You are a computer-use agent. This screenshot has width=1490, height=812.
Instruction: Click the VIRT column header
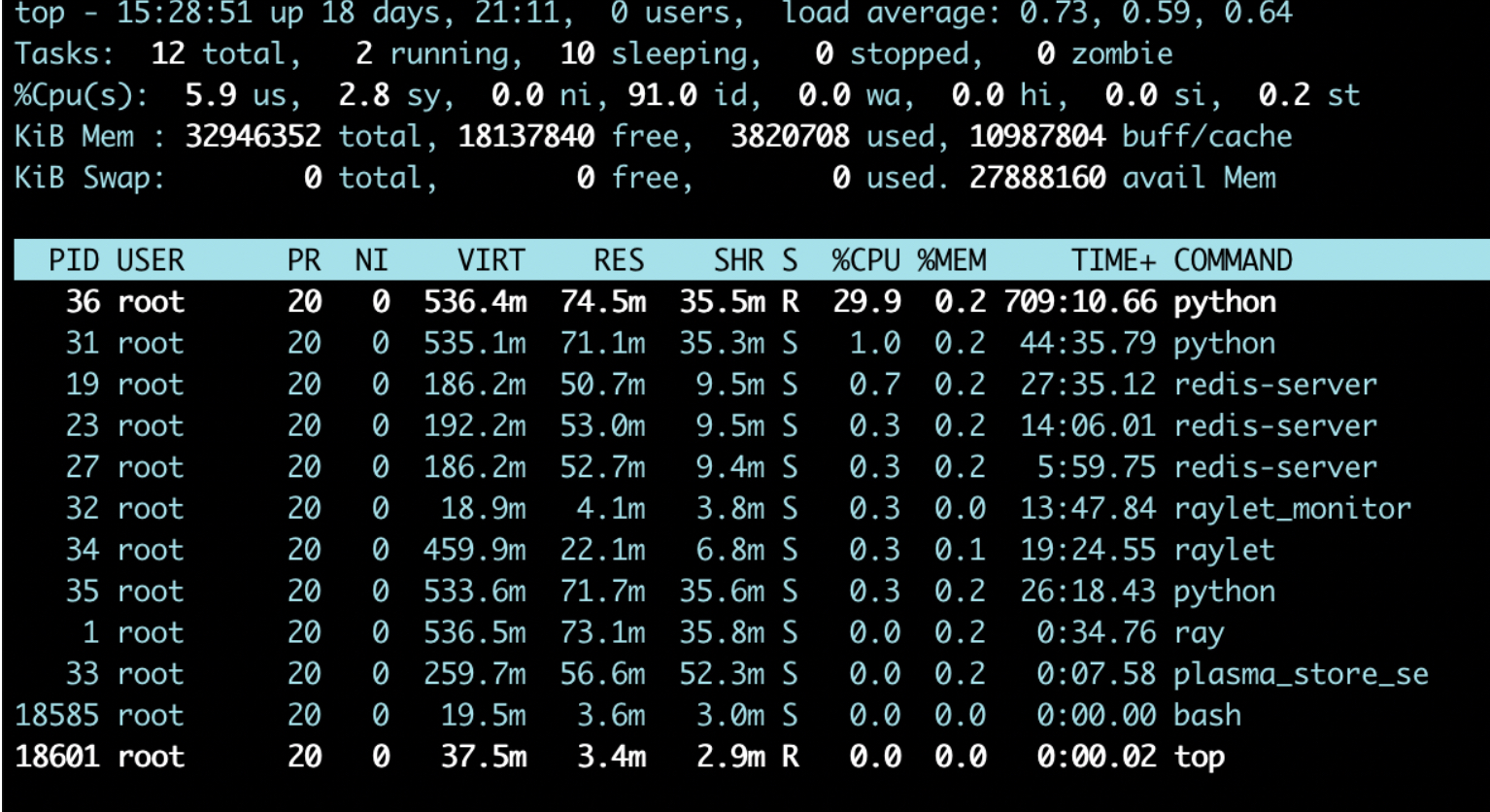click(x=491, y=260)
